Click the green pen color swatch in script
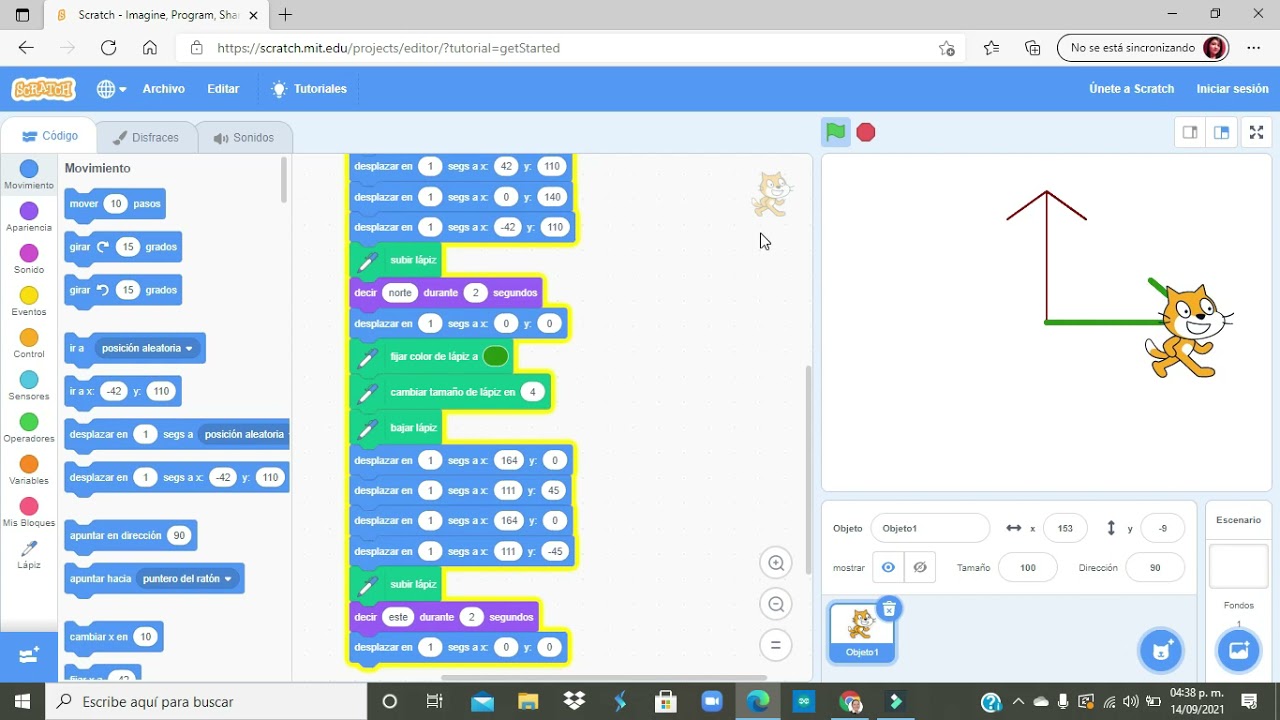Image resolution: width=1280 pixels, height=720 pixels. (495, 356)
